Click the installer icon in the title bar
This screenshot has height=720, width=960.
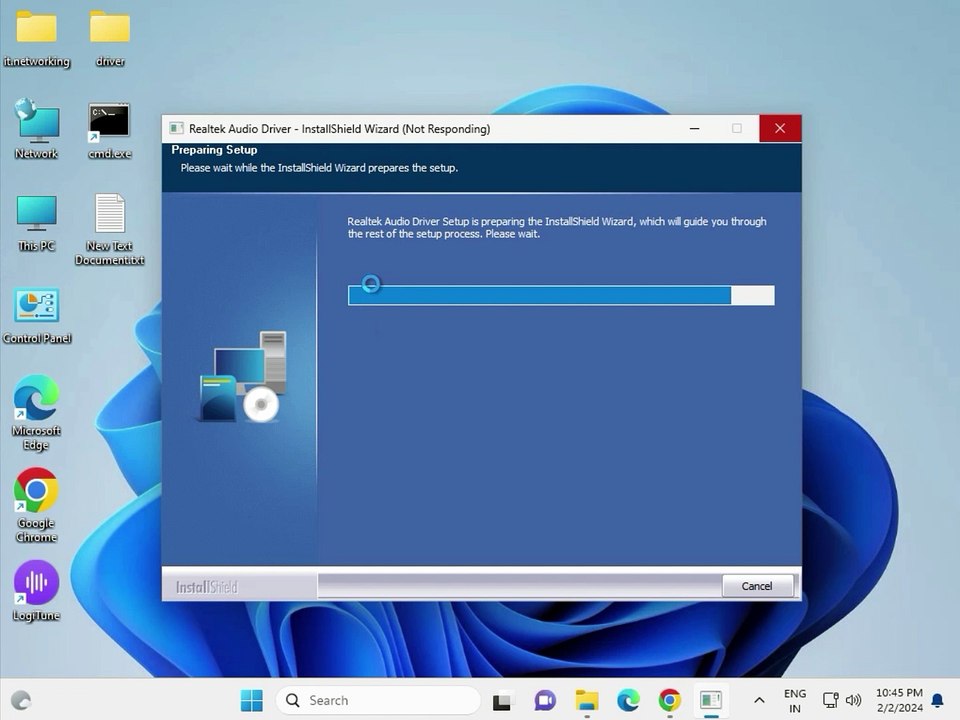177,129
